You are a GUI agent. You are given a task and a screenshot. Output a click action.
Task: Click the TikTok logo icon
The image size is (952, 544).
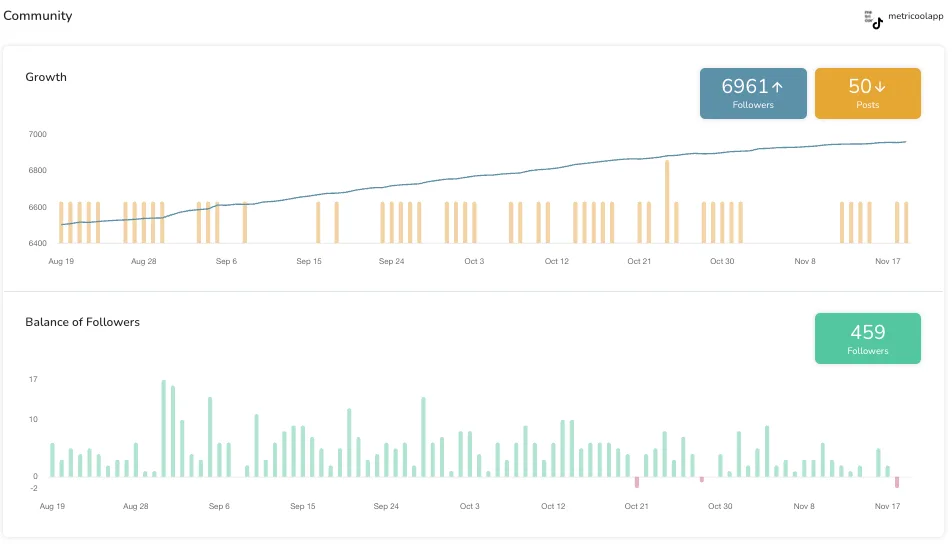[x=877, y=24]
